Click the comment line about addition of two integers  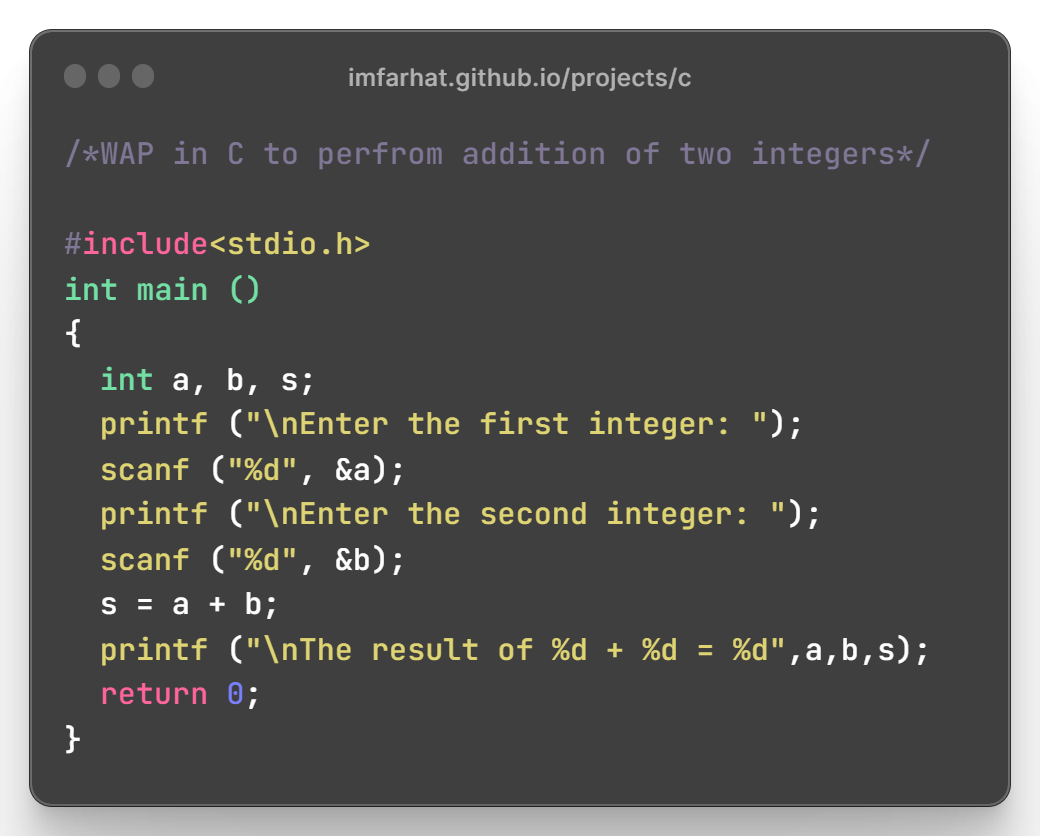tap(497, 154)
